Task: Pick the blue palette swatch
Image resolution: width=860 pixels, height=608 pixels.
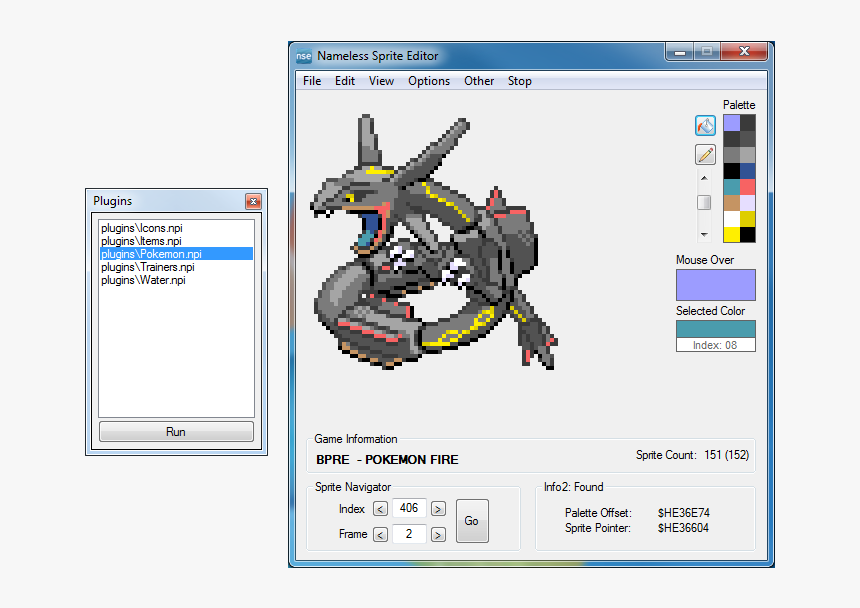Action: coord(748,171)
